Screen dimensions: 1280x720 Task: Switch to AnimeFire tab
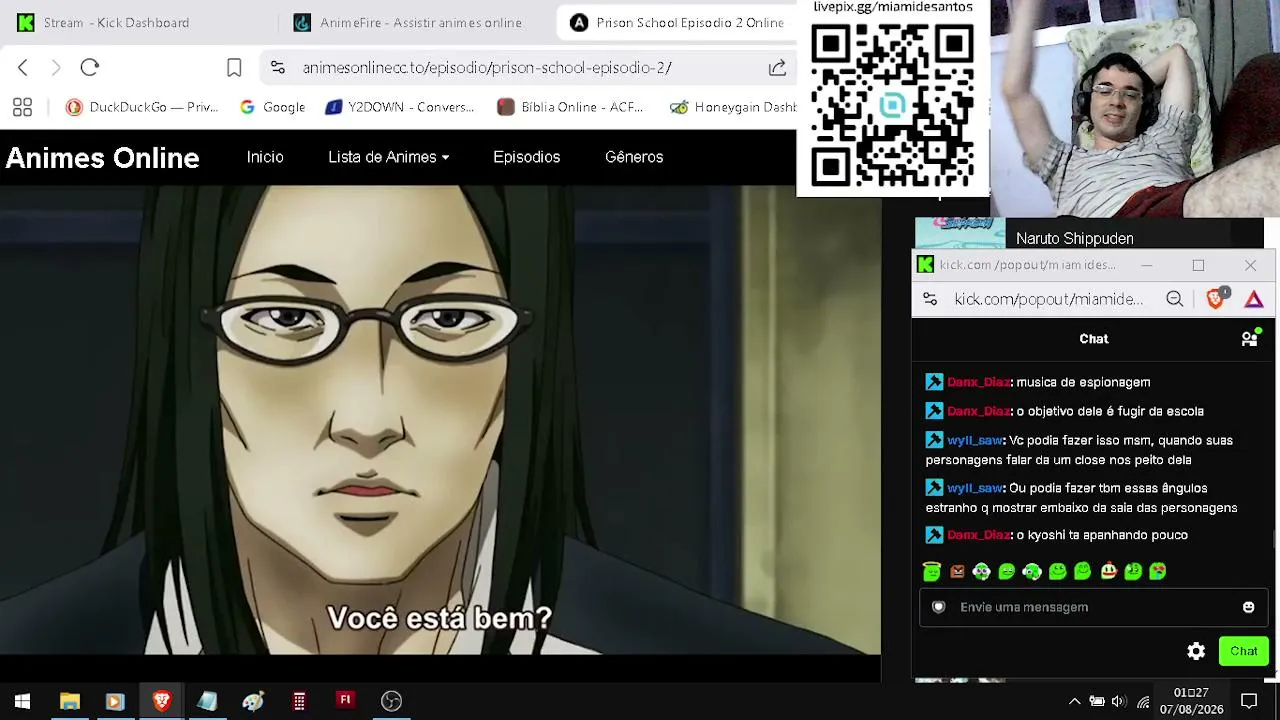click(x=408, y=22)
